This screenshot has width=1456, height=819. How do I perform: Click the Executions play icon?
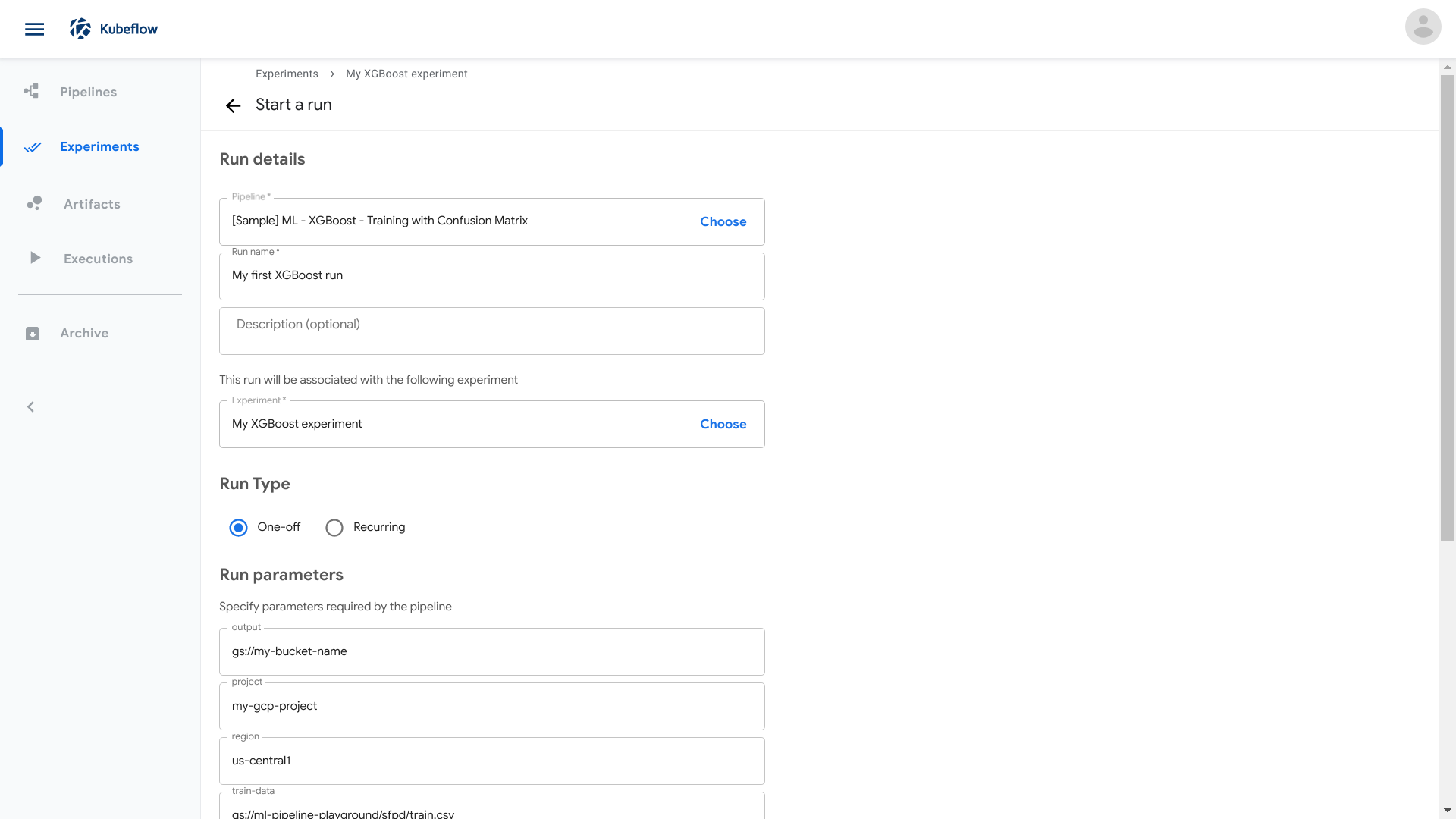(x=35, y=258)
